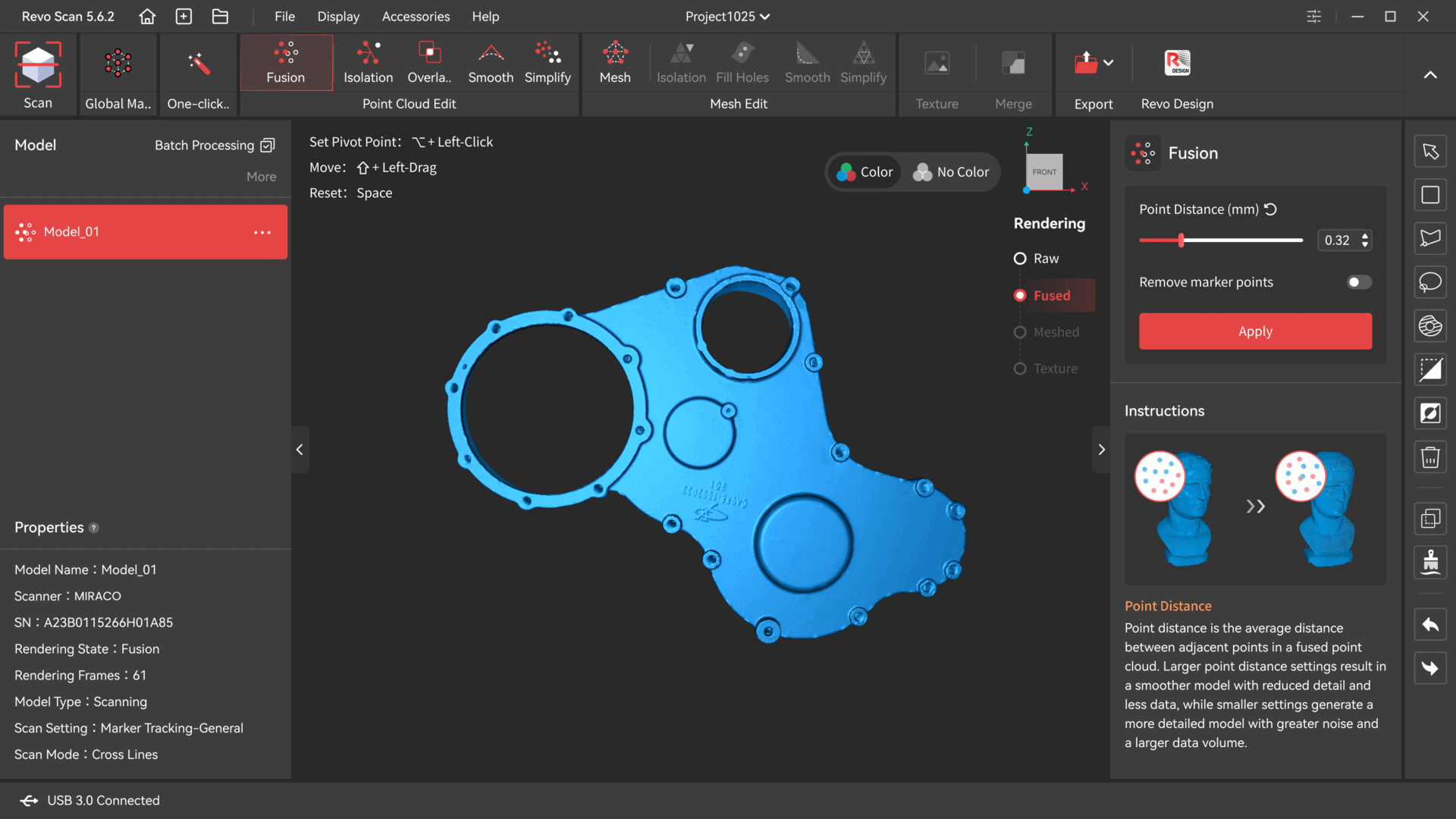Click the Point Distance slider handle
The image size is (1456, 819).
(1181, 240)
